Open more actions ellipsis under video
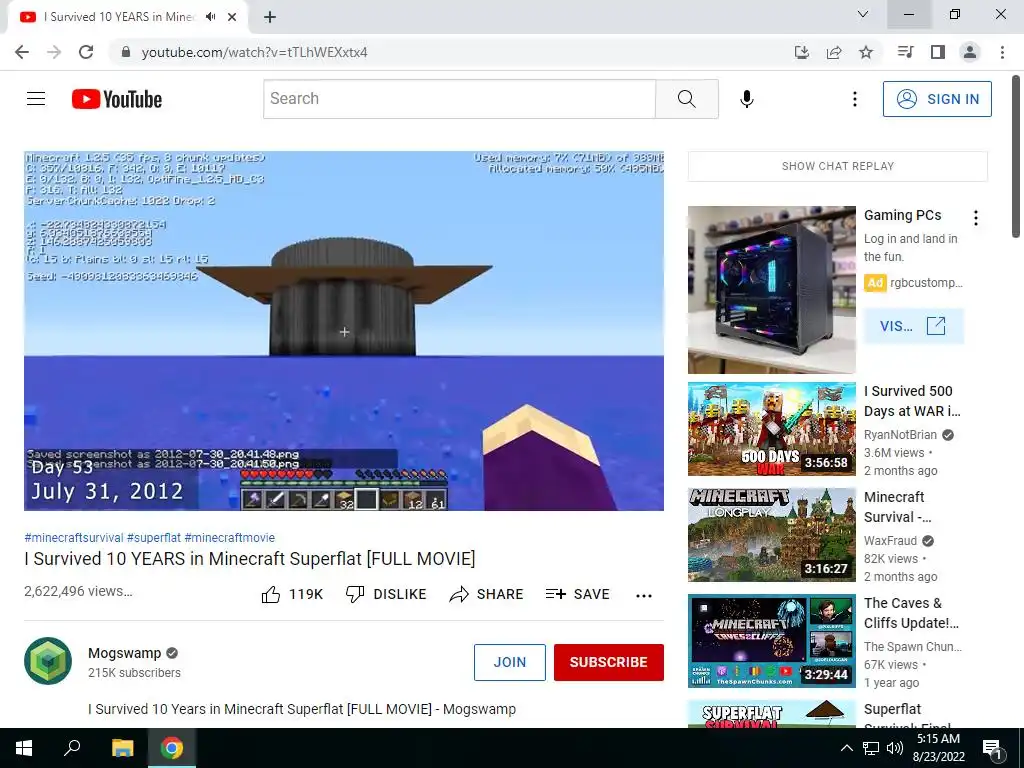The width and height of the screenshot is (1024, 768). click(x=644, y=595)
